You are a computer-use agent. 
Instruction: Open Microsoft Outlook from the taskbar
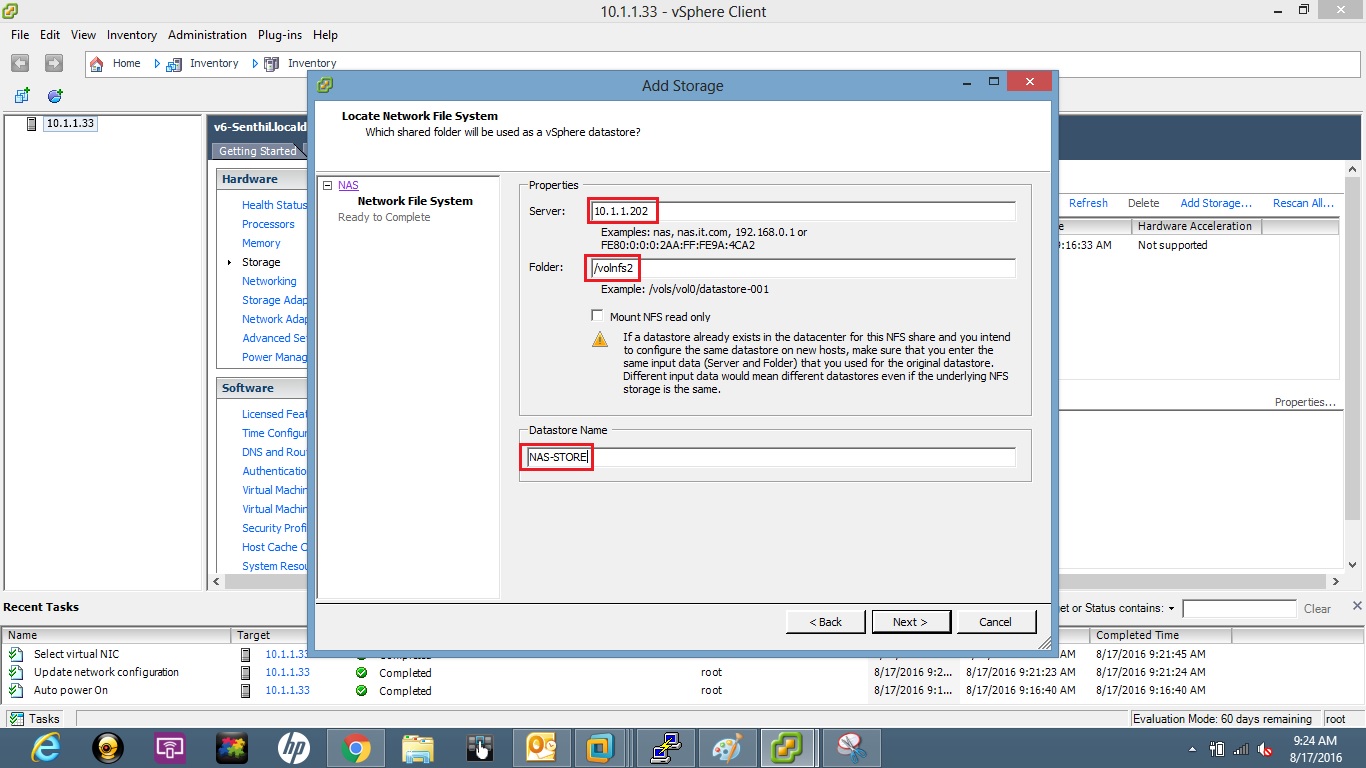point(541,747)
